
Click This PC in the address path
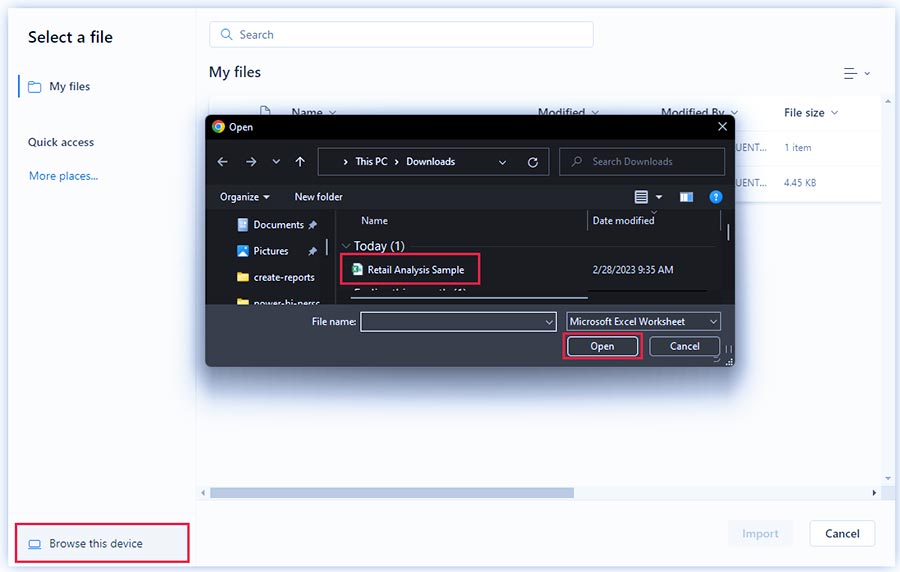(x=371, y=162)
